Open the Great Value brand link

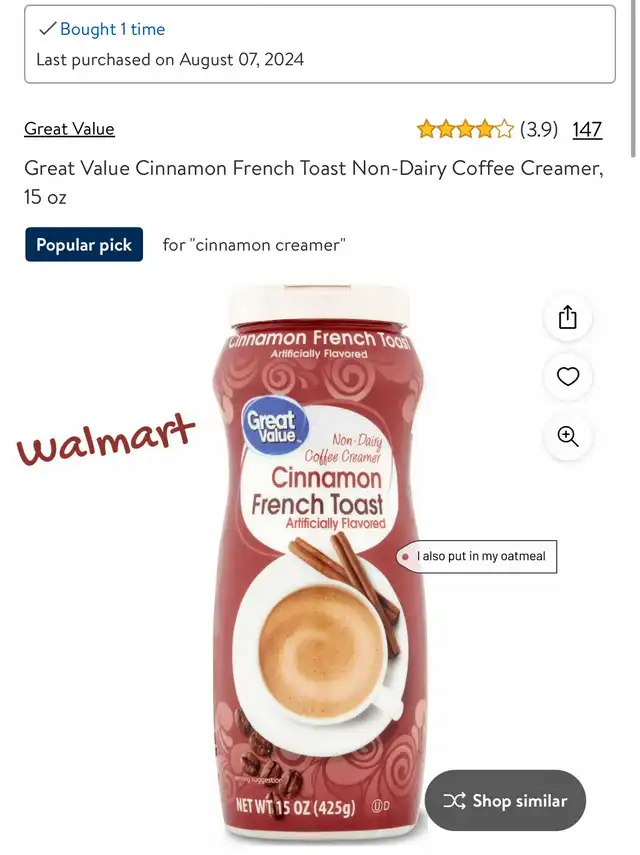(69, 129)
